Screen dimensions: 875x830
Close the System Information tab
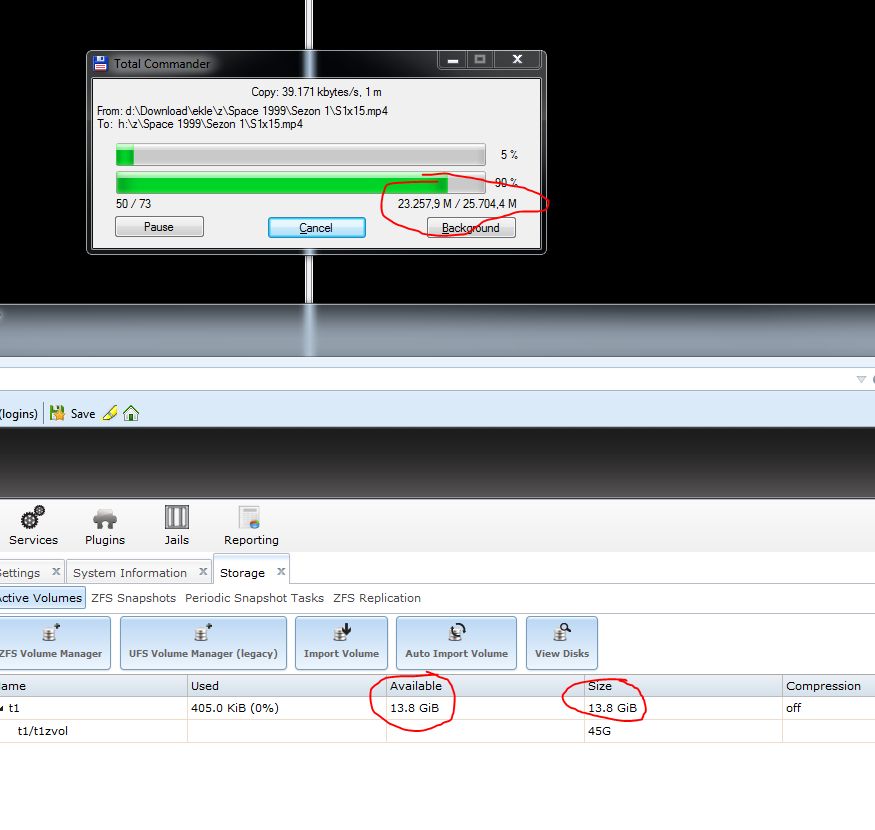coord(203,572)
